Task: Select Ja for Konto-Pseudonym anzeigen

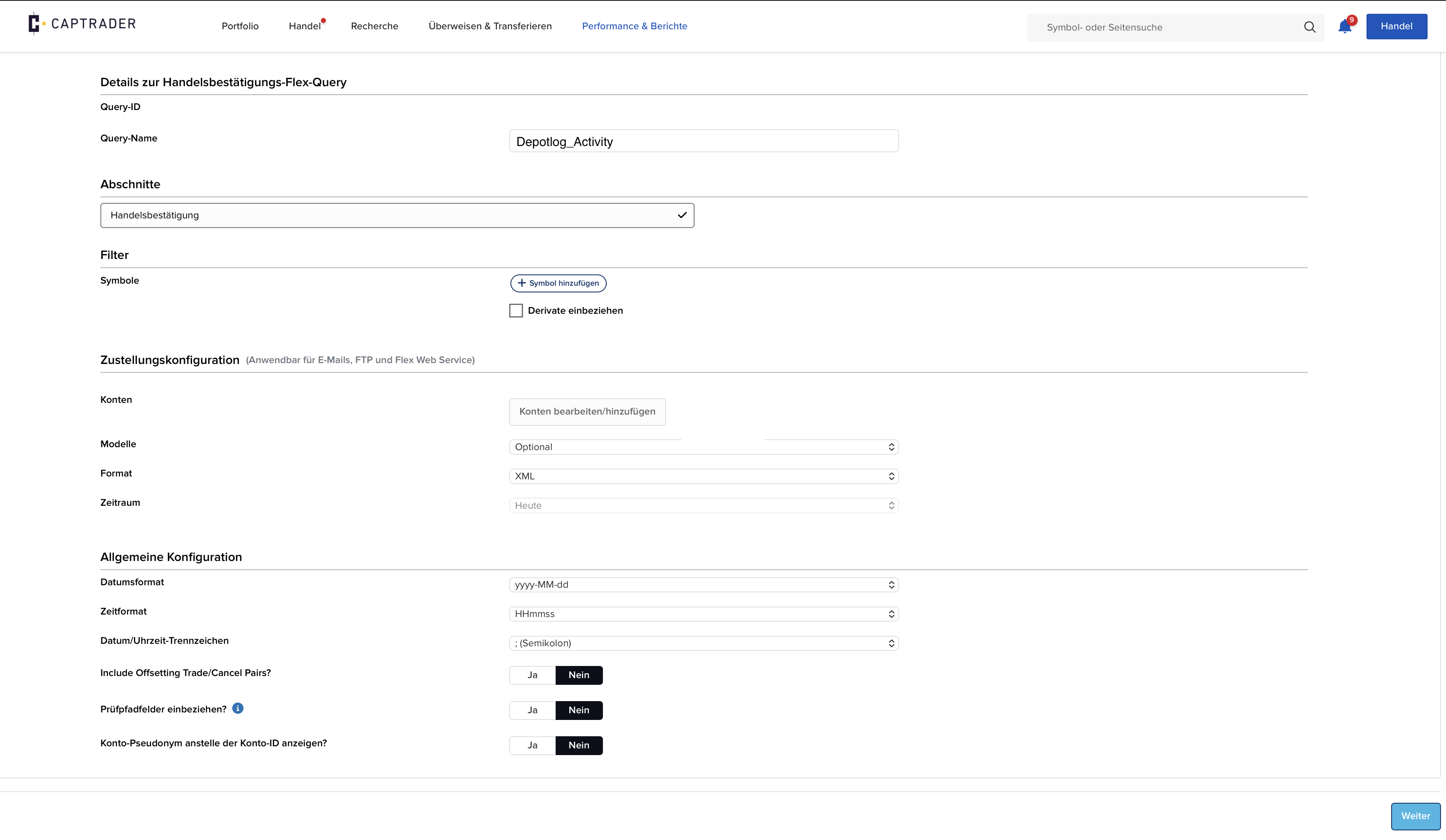Action: point(533,745)
